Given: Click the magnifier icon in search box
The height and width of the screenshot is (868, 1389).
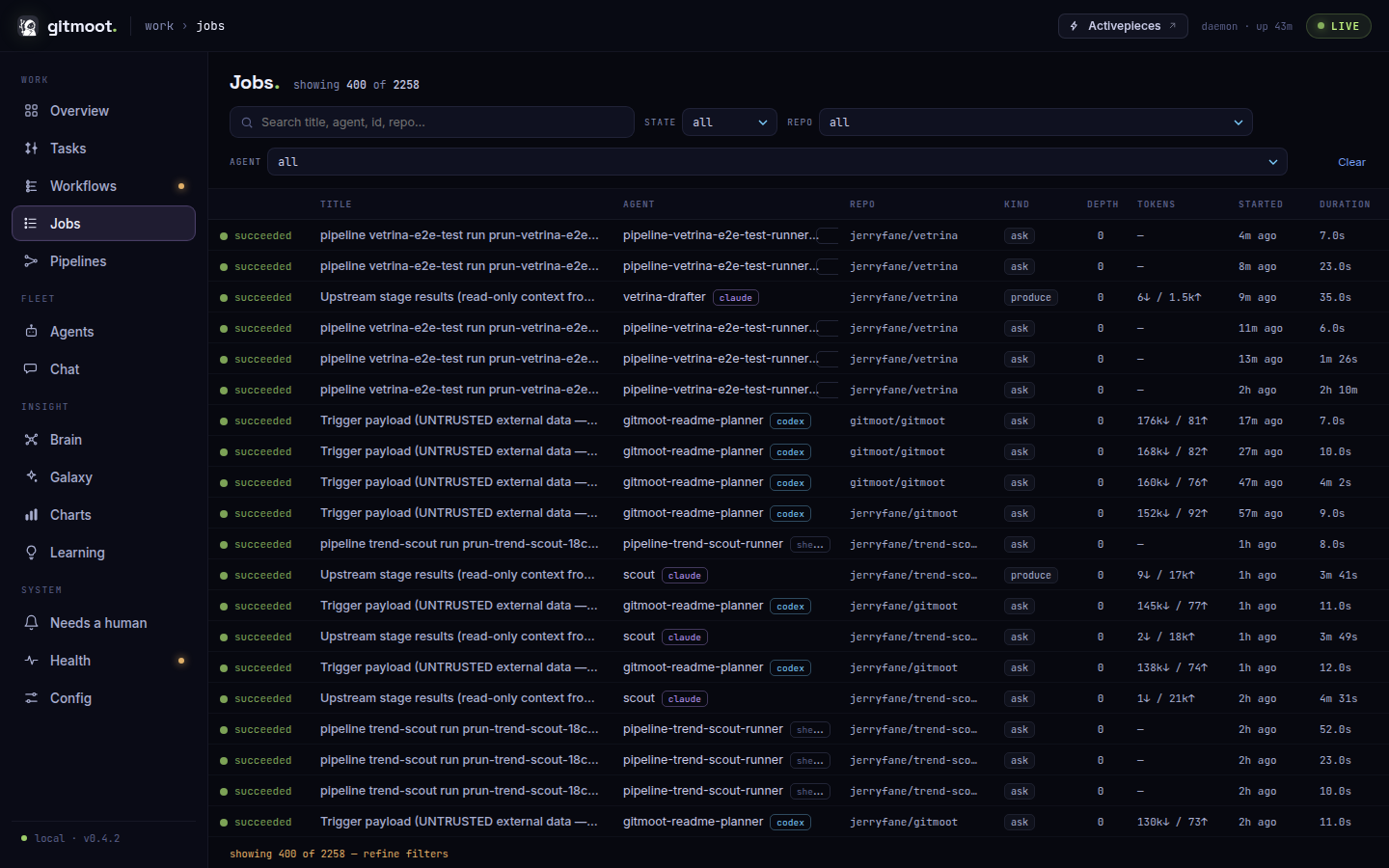Looking at the screenshot, I should [247, 122].
